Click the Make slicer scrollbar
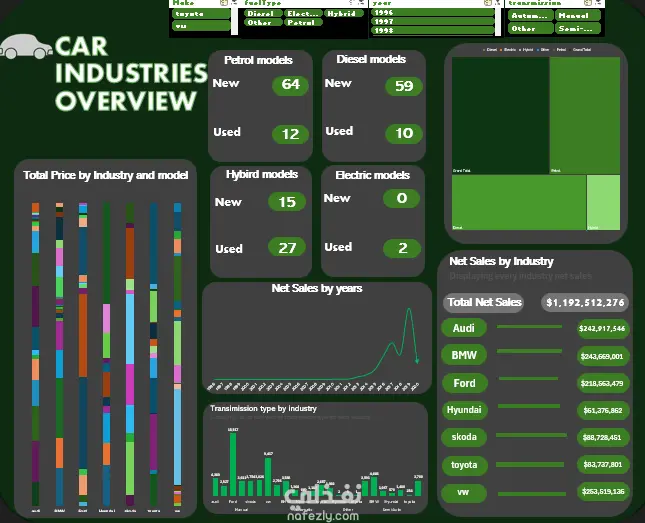The image size is (645, 523). [x=234, y=21]
